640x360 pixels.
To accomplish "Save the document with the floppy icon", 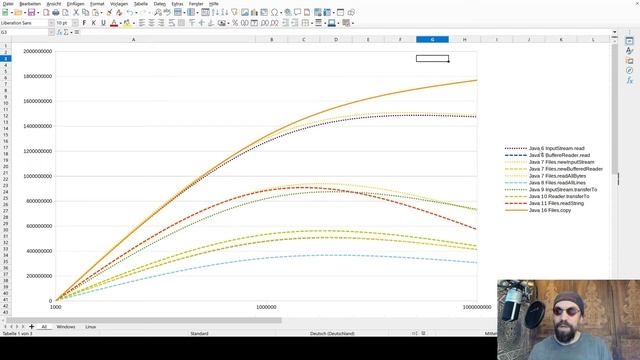I will [x=31, y=13].
